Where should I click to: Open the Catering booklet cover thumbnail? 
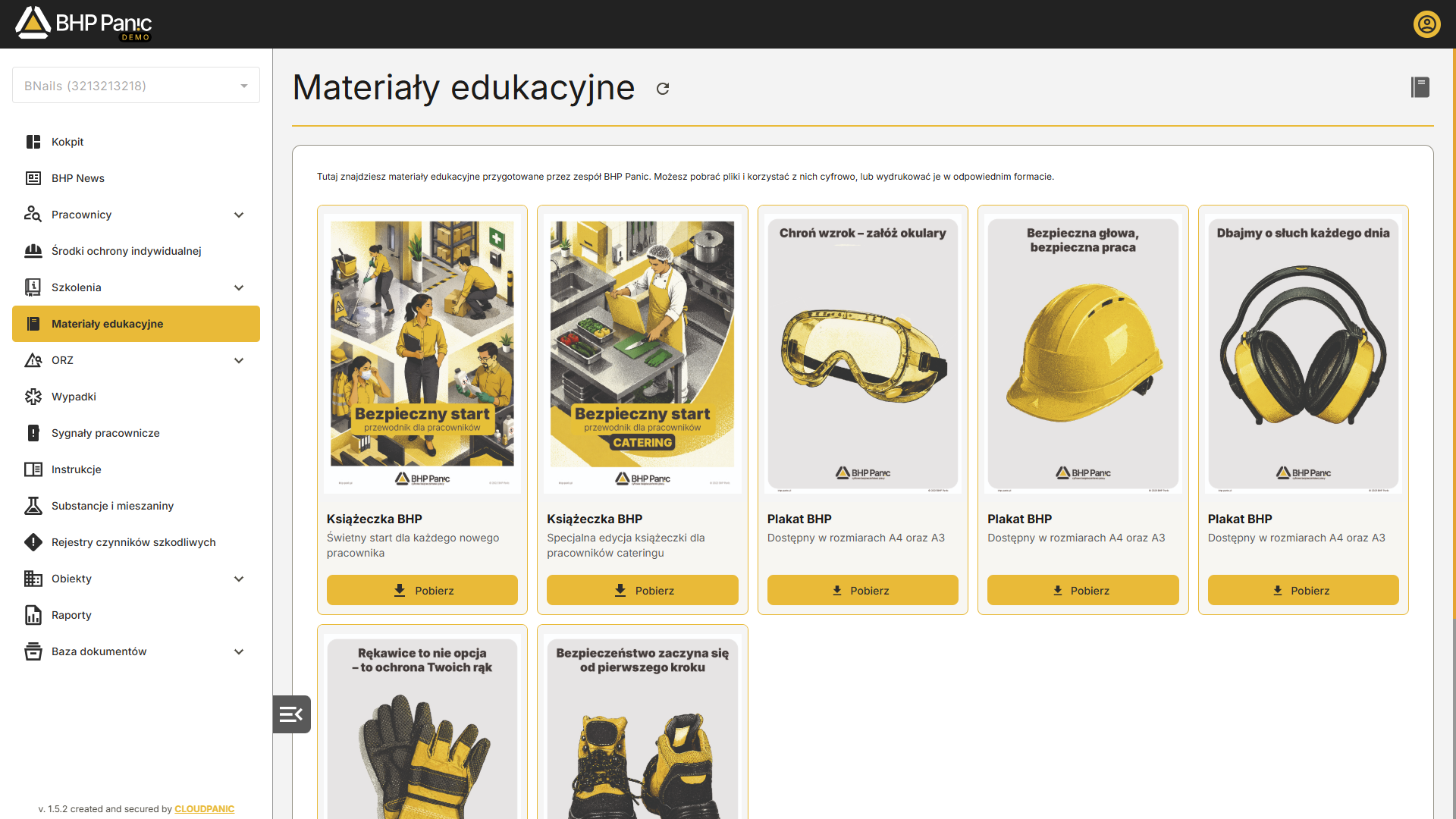[642, 353]
